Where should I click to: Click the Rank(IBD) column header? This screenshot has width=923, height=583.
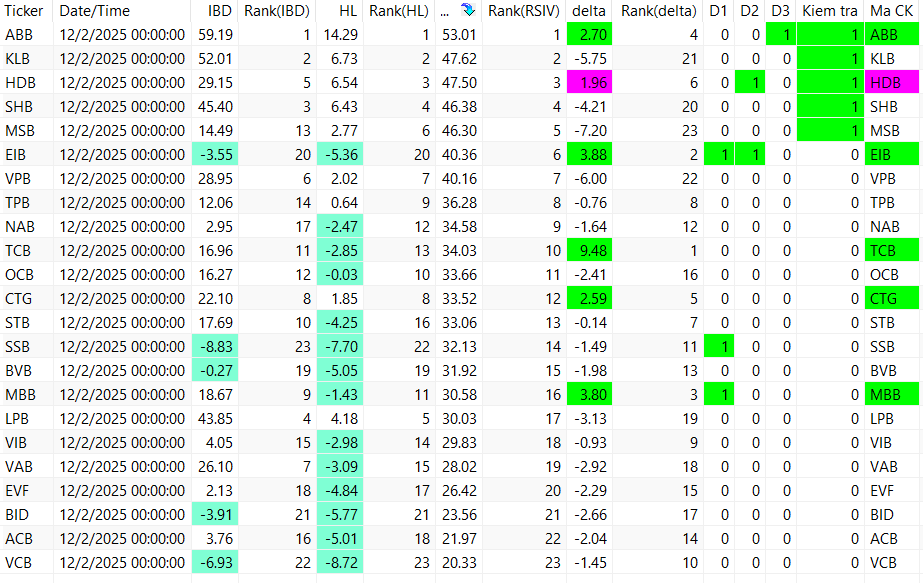(x=277, y=11)
